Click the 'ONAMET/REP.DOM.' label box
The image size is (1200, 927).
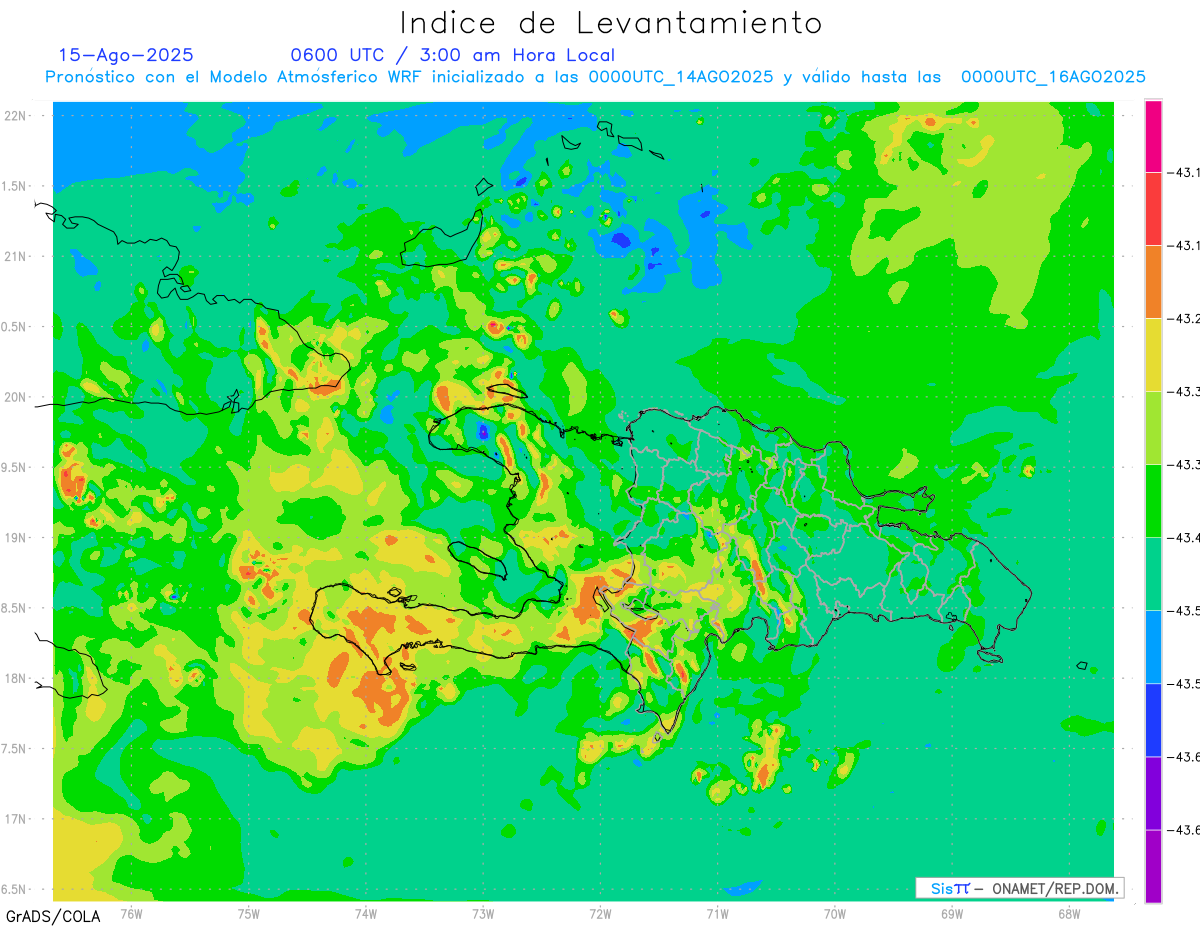(1019, 888)
